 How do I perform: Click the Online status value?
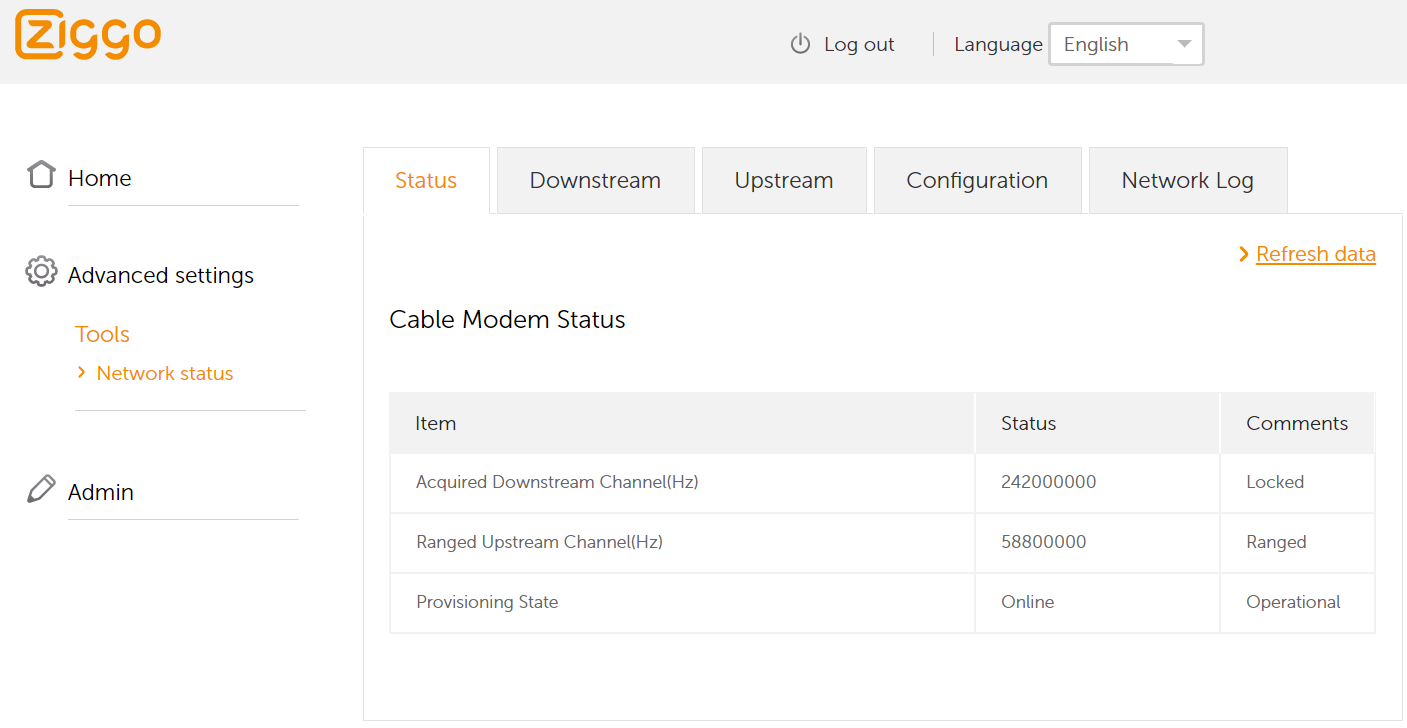1028,602
